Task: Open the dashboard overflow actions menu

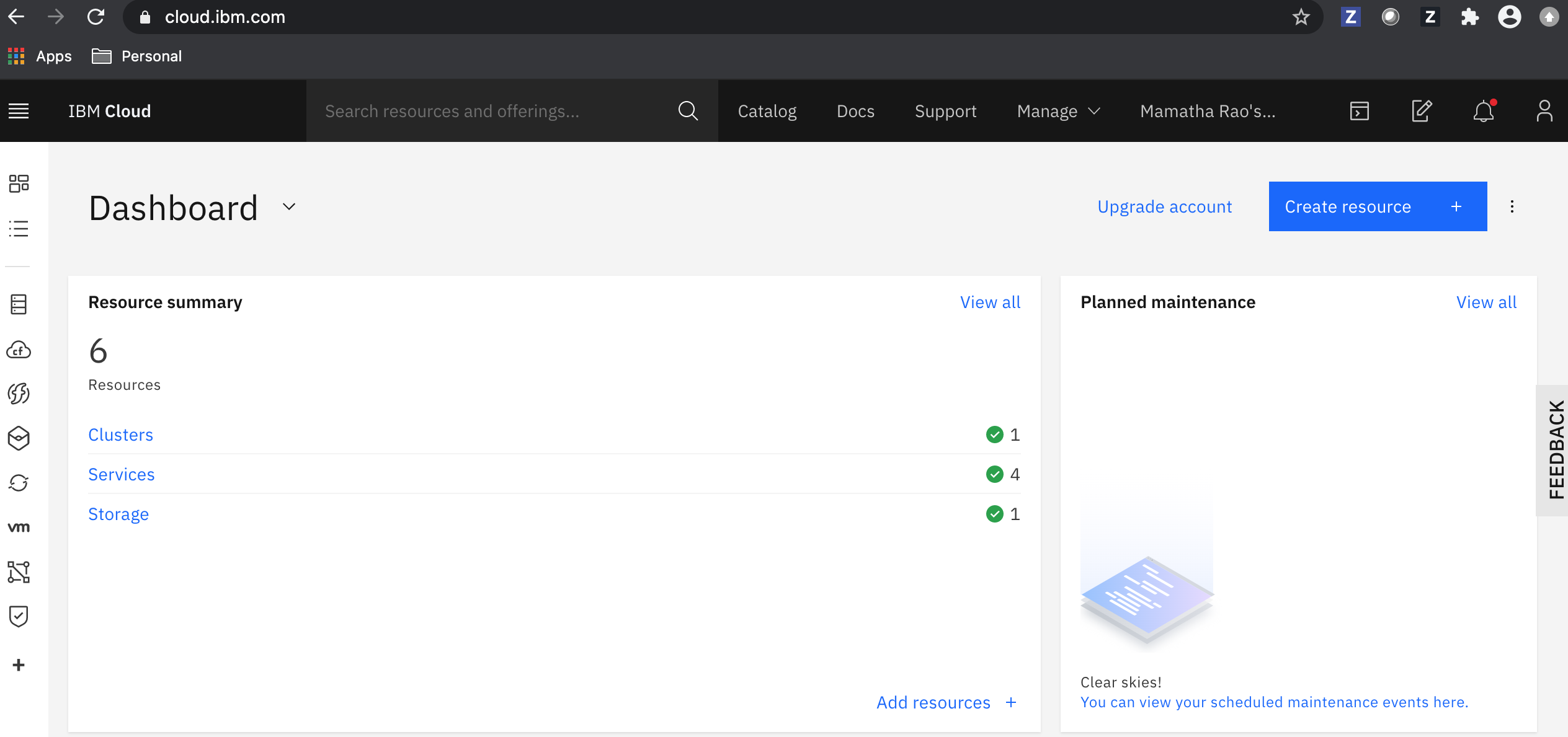Action: 1512,207
